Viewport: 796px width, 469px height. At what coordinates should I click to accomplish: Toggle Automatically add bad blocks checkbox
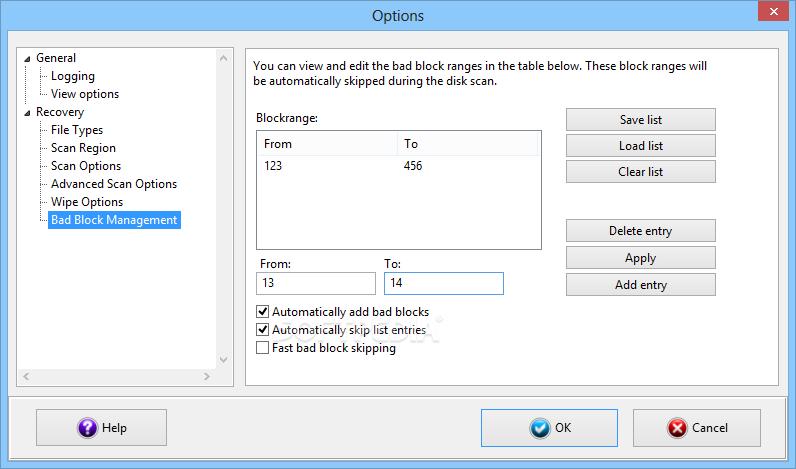pos(262,312)
